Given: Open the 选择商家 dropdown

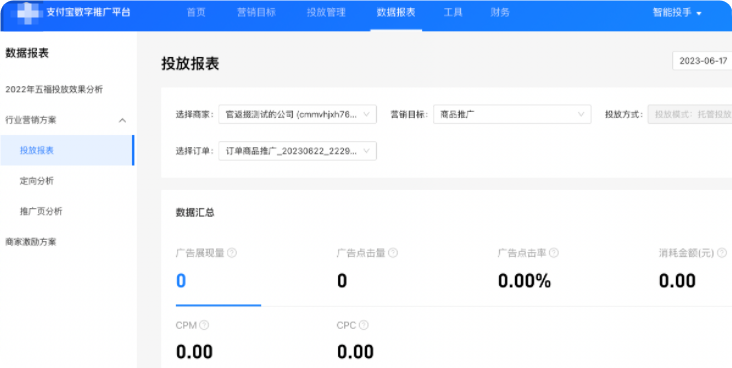Looking at the screenshot, I should click(297, 114).
